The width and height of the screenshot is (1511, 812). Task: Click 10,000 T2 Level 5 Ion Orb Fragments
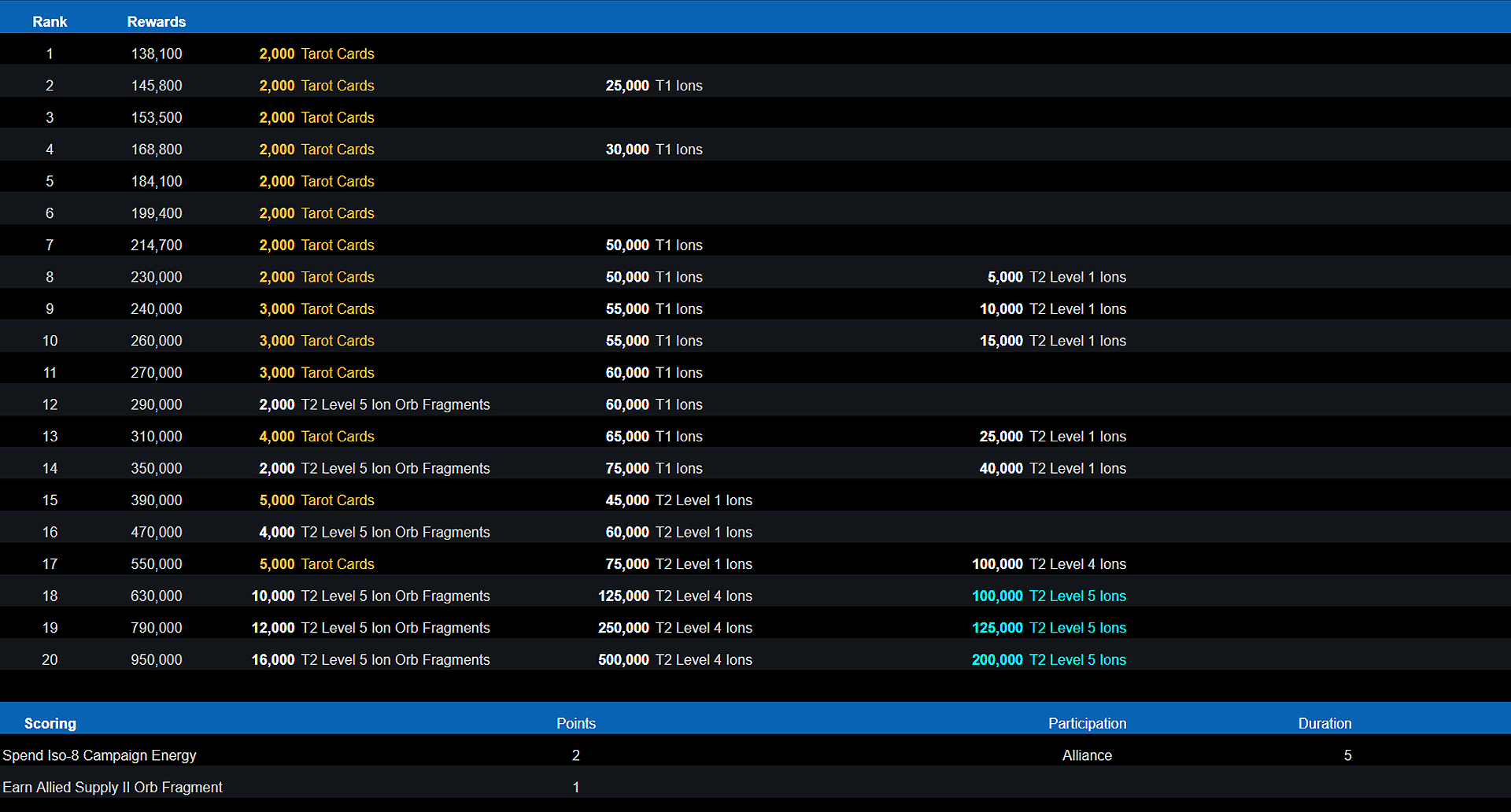(x=371, y=596)
